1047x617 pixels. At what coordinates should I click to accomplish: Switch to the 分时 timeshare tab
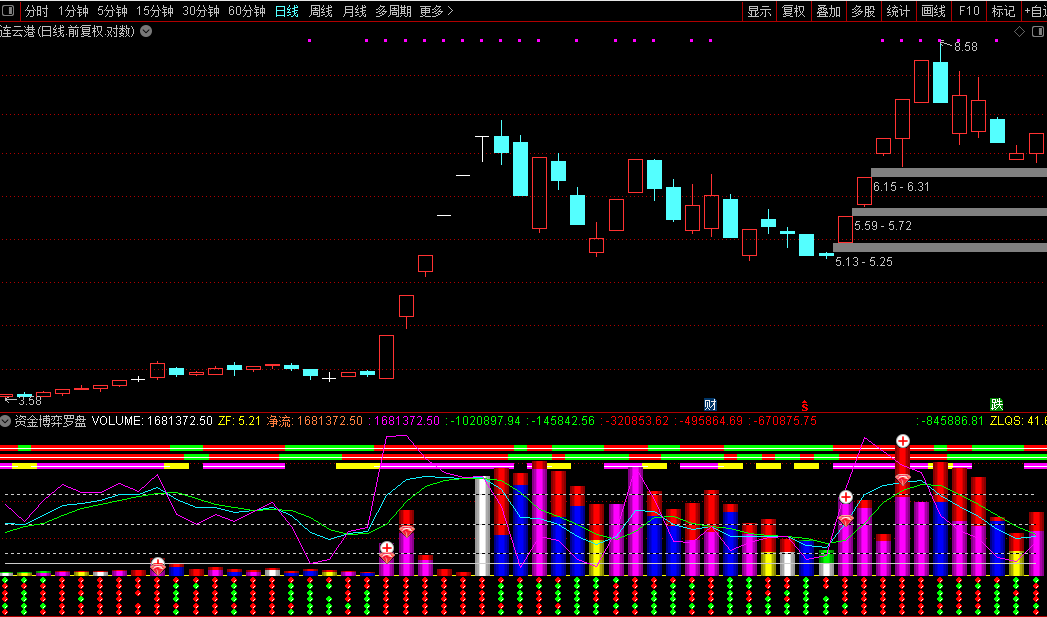point(36,11)
